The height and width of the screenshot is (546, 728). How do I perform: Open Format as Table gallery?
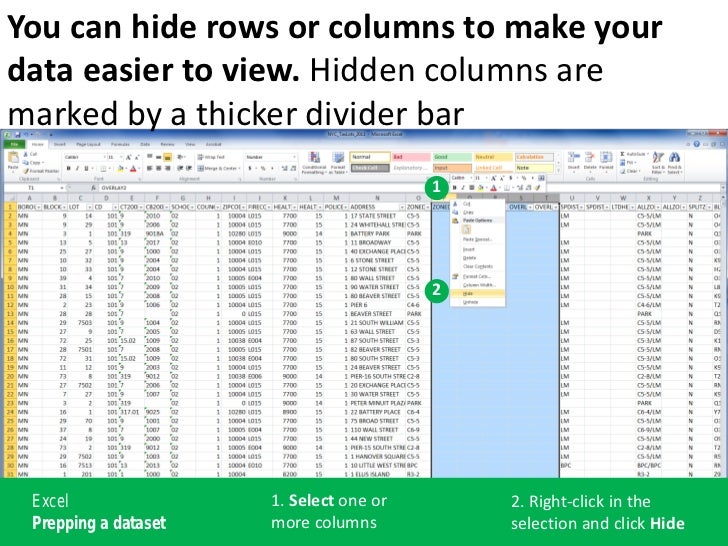[x=338, y=163]
